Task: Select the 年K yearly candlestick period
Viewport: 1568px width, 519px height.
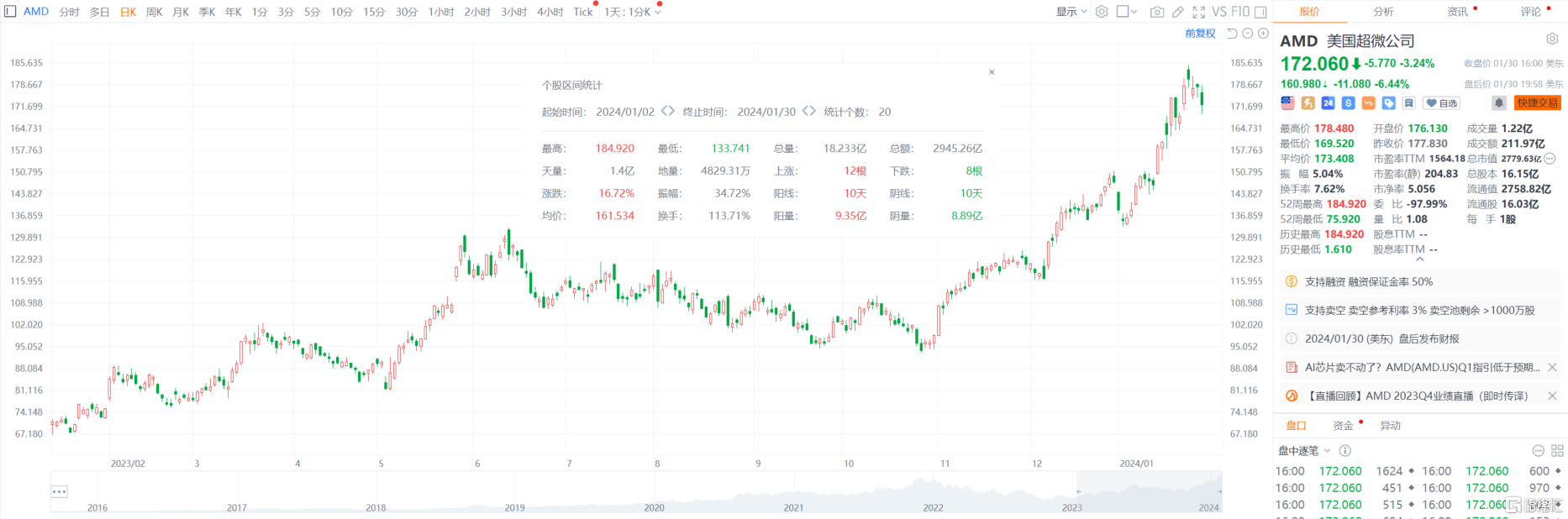Action: 234,13
